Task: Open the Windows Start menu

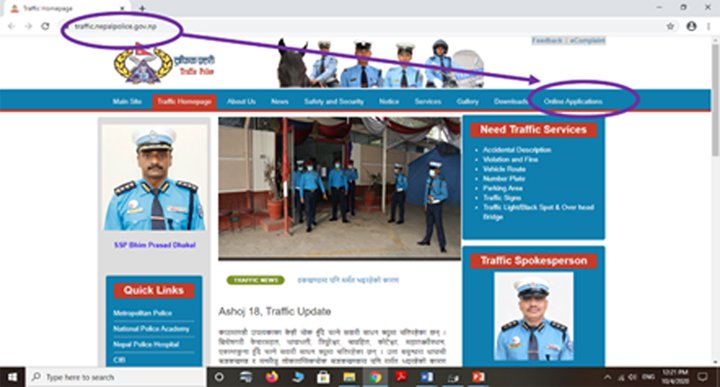Action: click(12, 377)
